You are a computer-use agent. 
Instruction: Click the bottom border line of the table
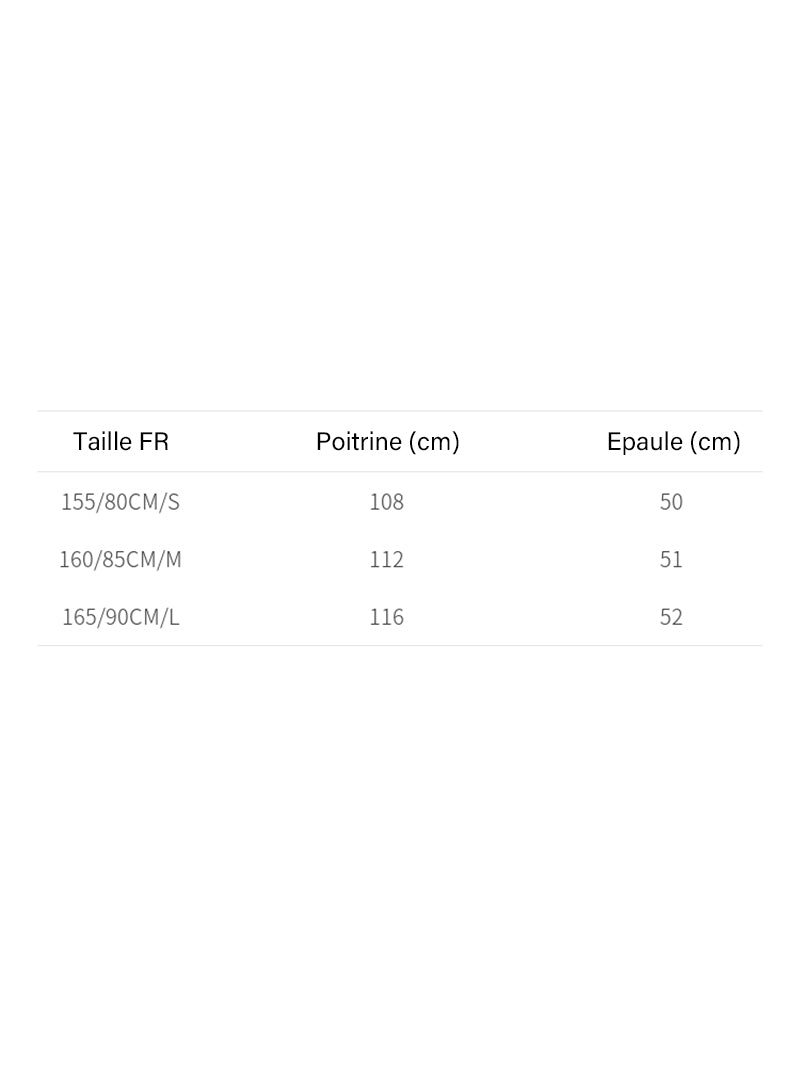tap(400, 646)
